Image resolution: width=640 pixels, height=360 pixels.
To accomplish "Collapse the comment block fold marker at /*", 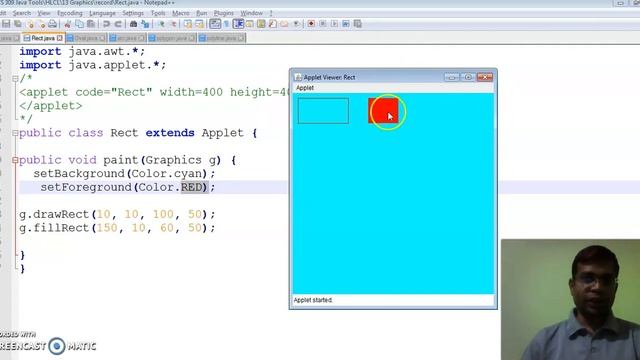I will tap(15, 78).
